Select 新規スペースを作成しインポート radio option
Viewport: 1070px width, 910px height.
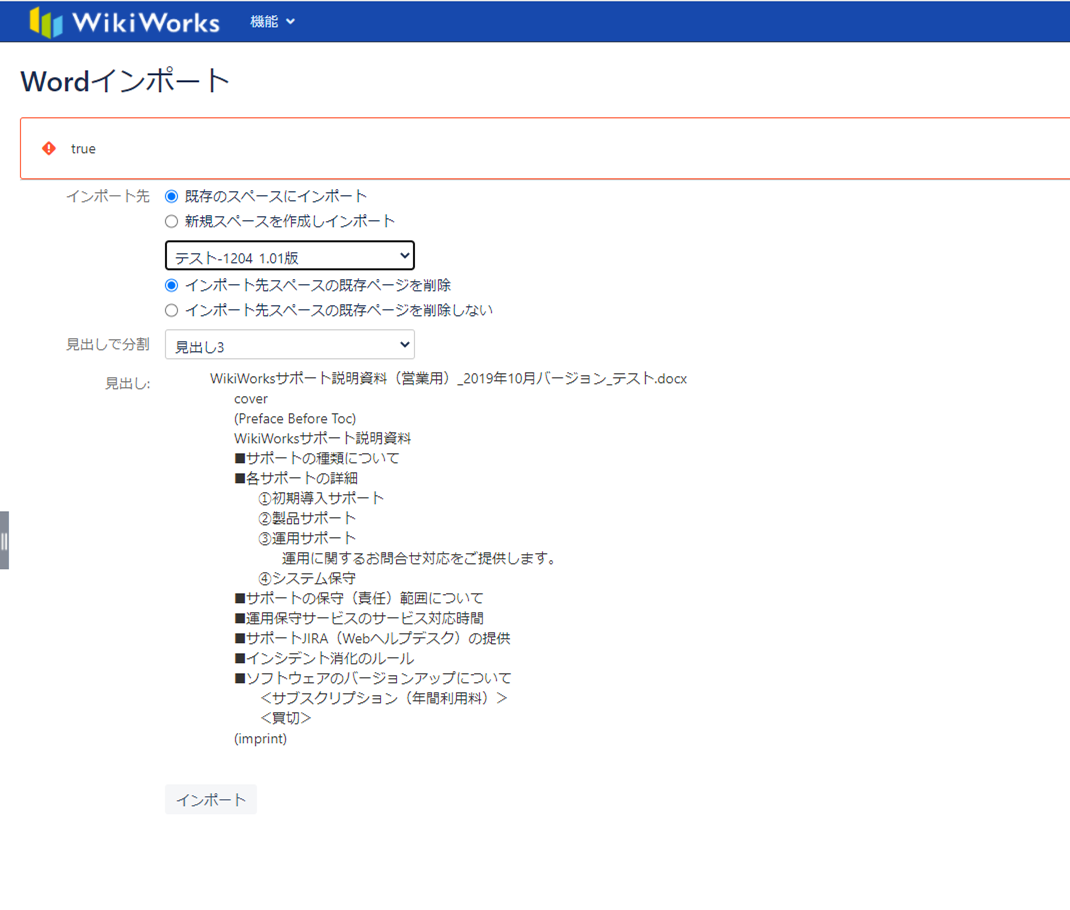coord(172,221)
